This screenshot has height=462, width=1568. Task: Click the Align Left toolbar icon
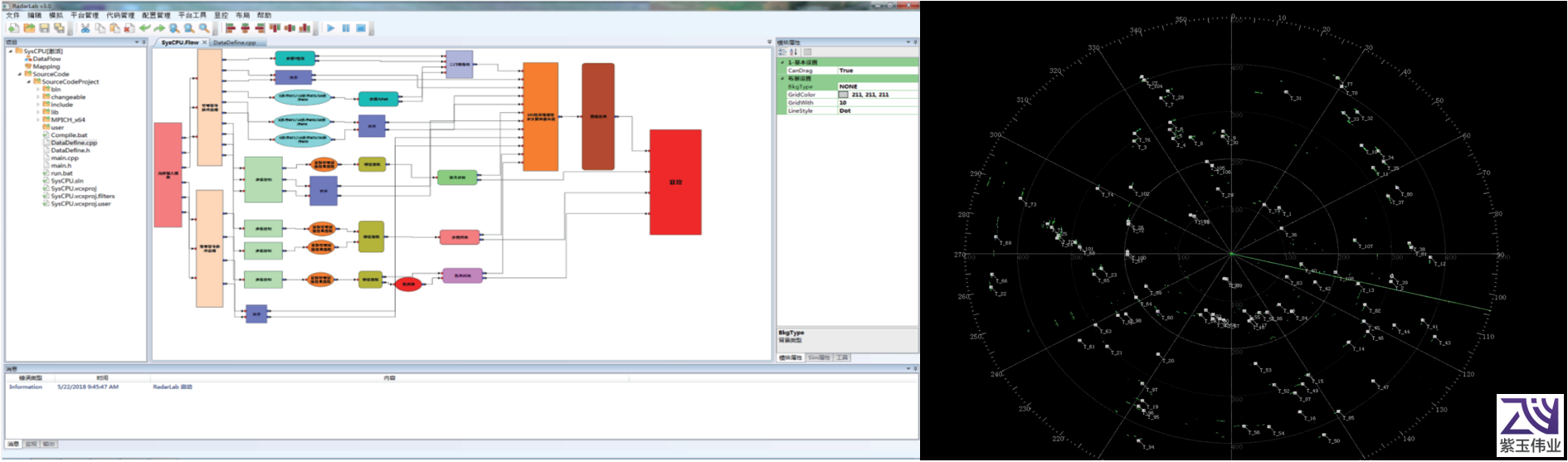pyautogui.click(x=231, y=28)
